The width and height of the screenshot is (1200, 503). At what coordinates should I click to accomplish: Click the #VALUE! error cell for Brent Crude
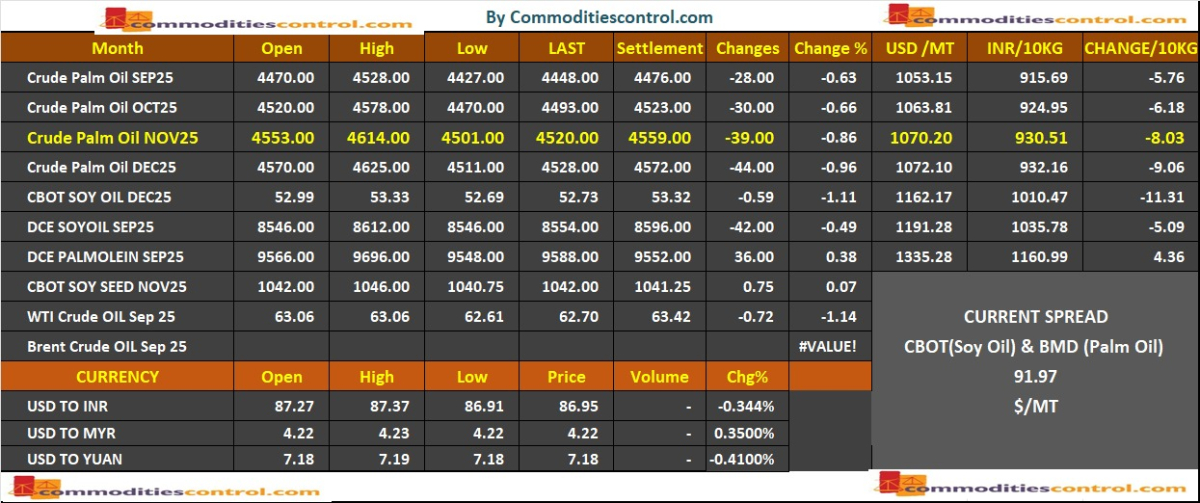point(830,347)
